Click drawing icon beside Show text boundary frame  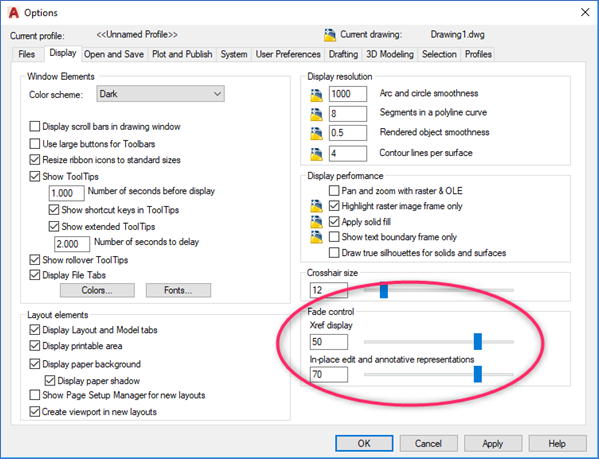(316, 237)
